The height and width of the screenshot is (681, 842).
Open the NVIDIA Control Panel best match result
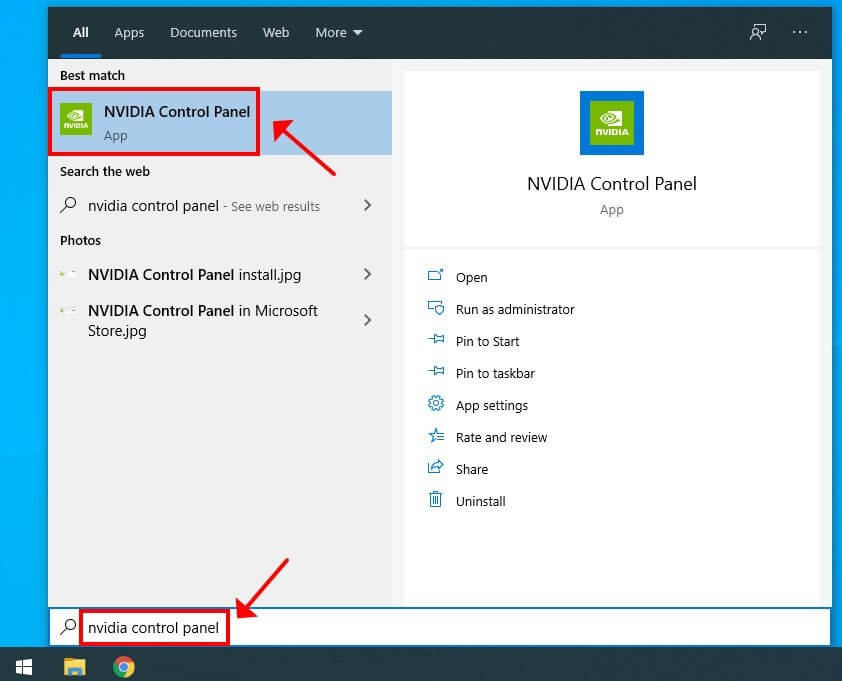click(220, 122)
